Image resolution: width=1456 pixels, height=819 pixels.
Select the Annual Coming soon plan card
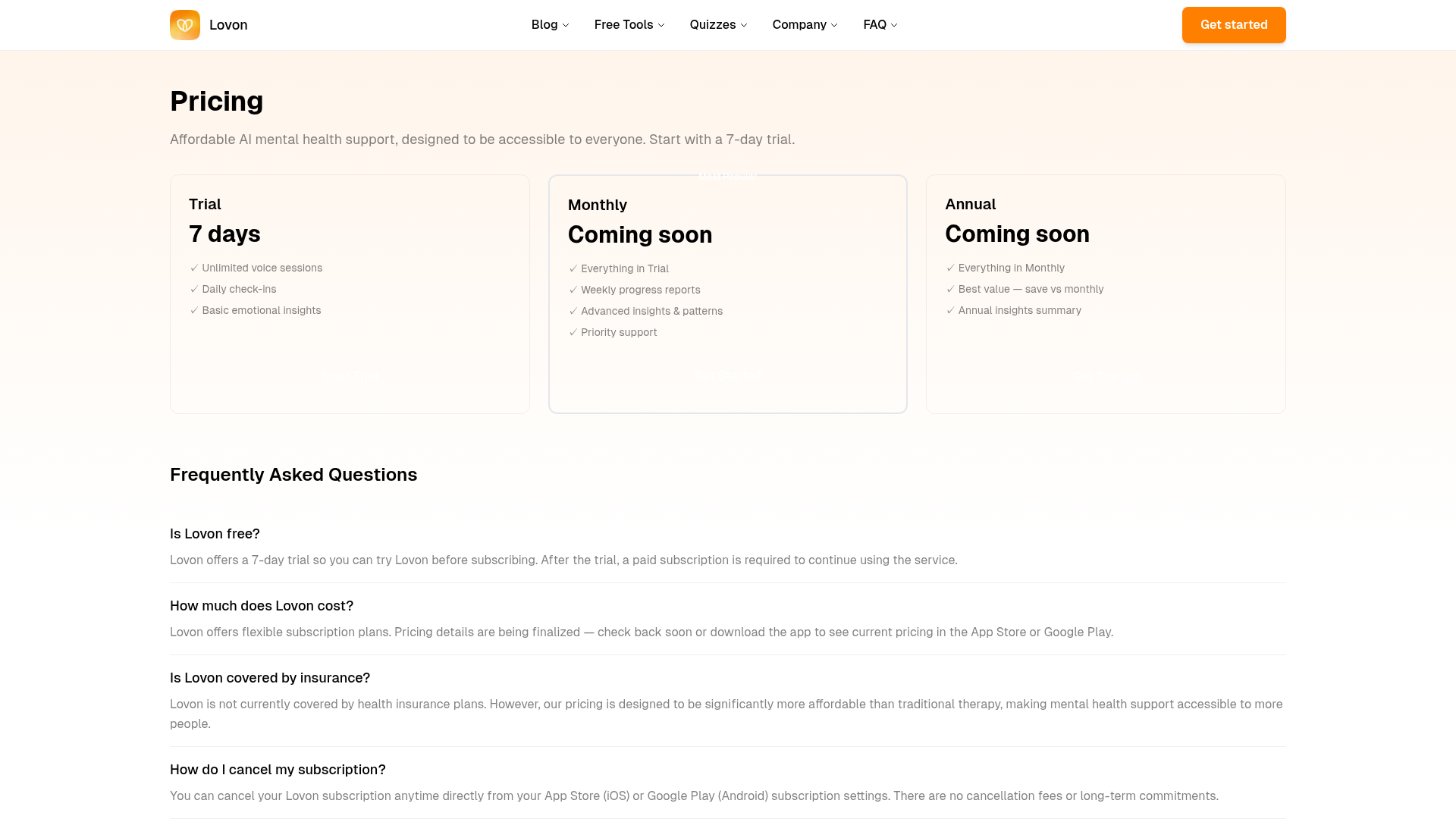coord(1106,294)
